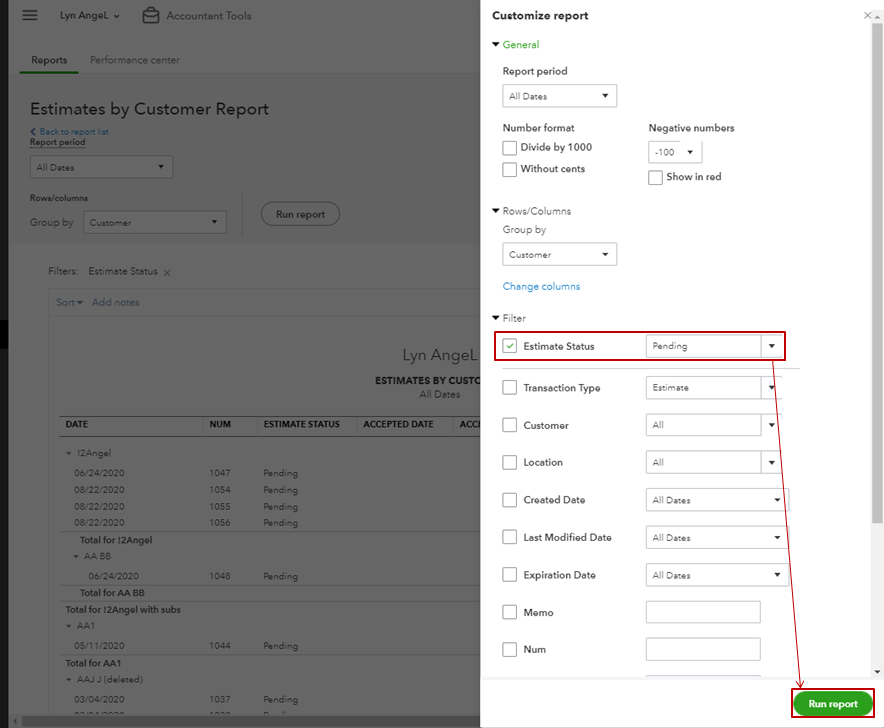Collapse the AAJ J (deleted) group

(69, 680)
